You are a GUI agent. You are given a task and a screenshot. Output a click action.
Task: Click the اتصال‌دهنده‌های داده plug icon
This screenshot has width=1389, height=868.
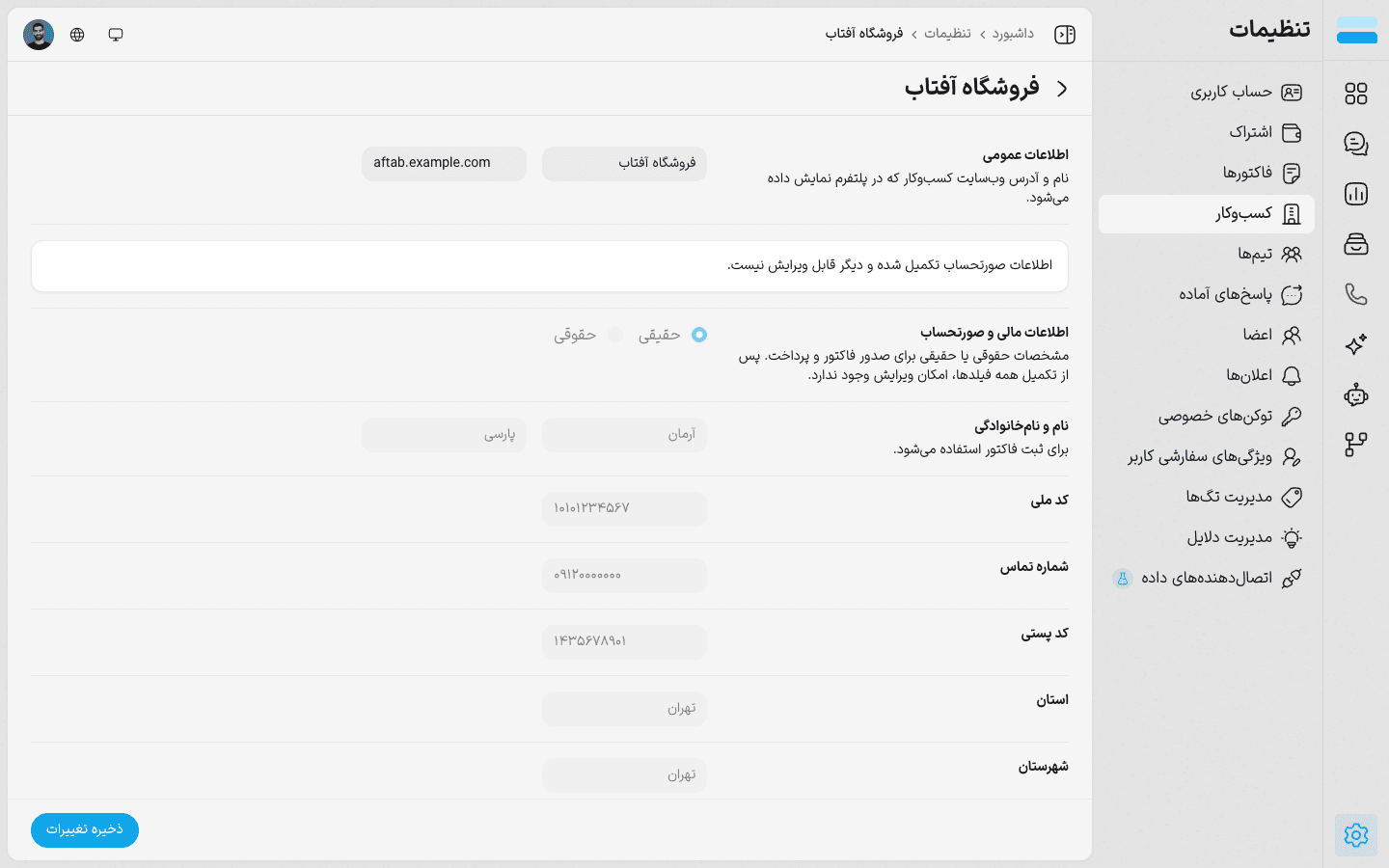(1292, 578)
